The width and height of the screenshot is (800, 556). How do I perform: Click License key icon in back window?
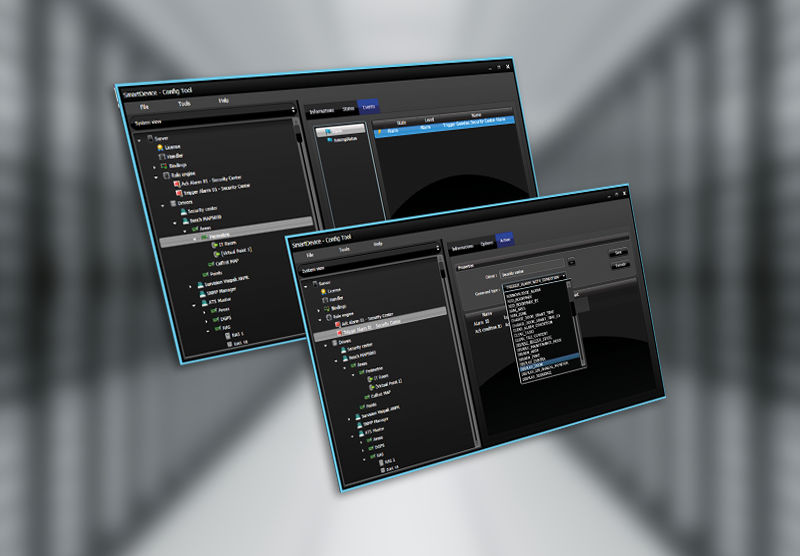pos(160,147)
